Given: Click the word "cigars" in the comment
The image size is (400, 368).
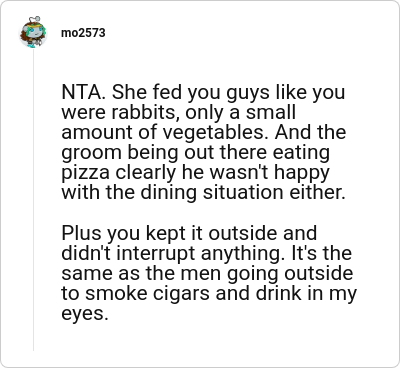Looking at the screenshot, I should (179, 294).
